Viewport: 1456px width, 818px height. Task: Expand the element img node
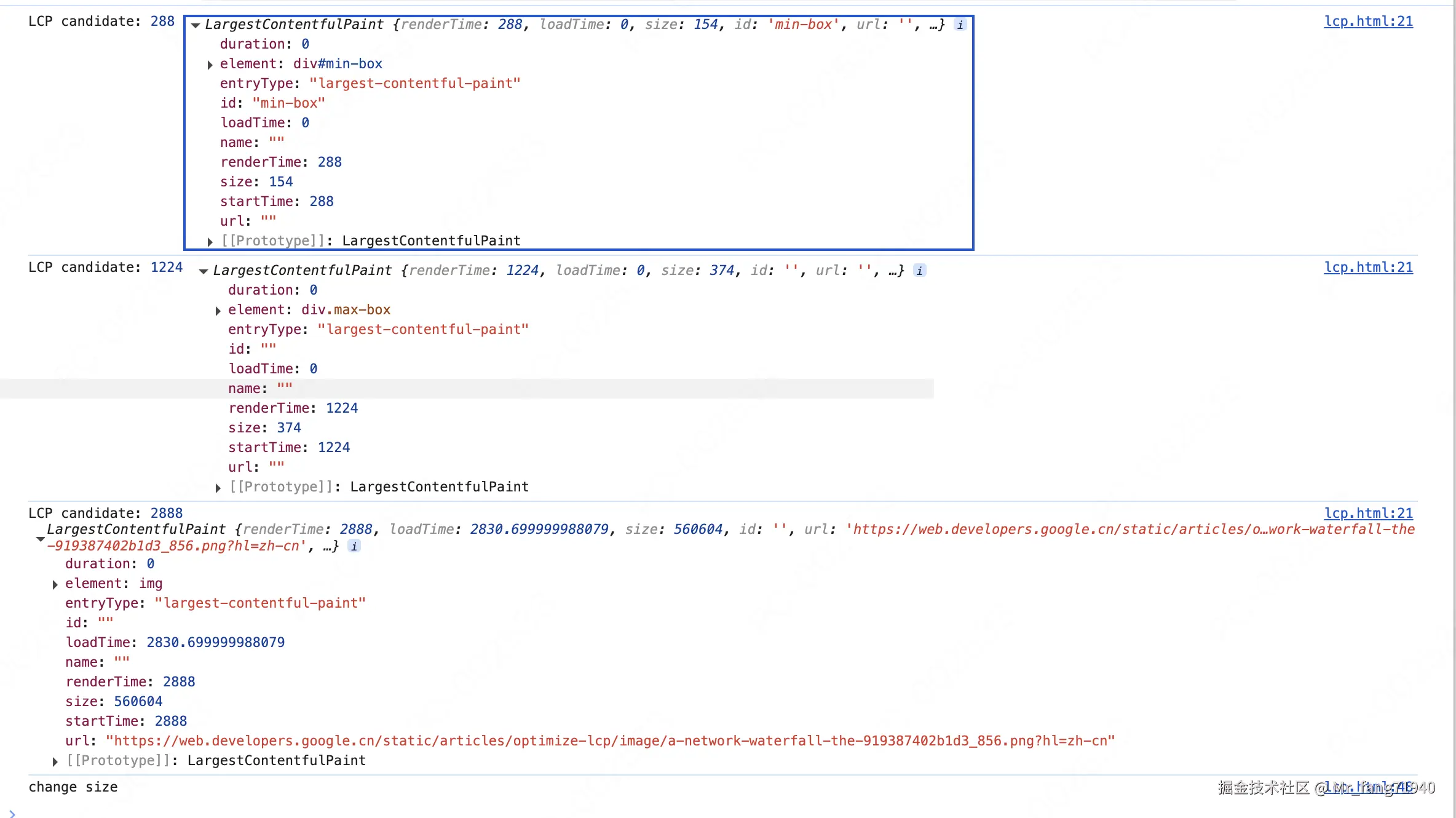click(55, 584)
